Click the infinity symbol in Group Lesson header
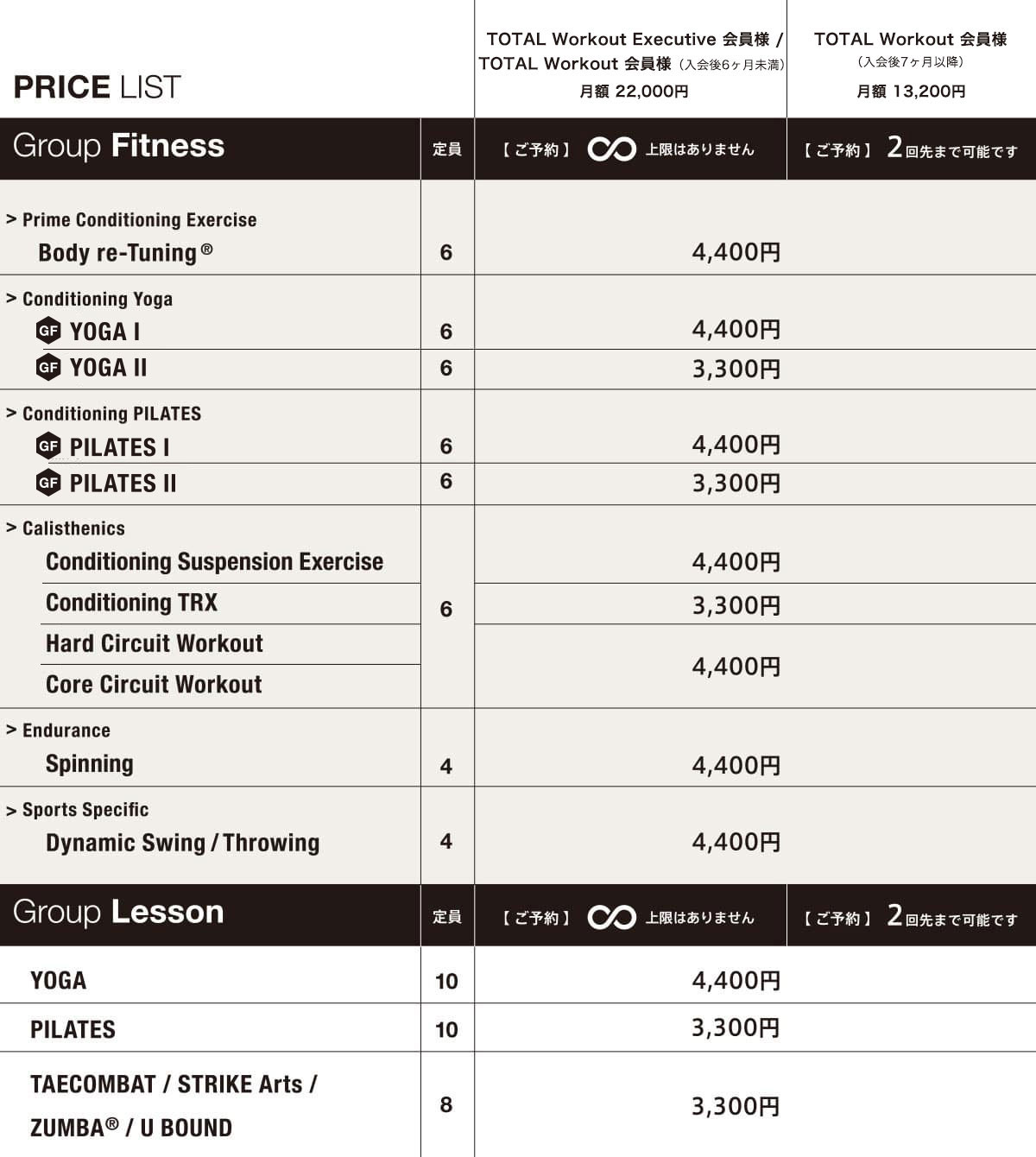The width and height of the screenshot is (1036, 1157). point(611,917)
